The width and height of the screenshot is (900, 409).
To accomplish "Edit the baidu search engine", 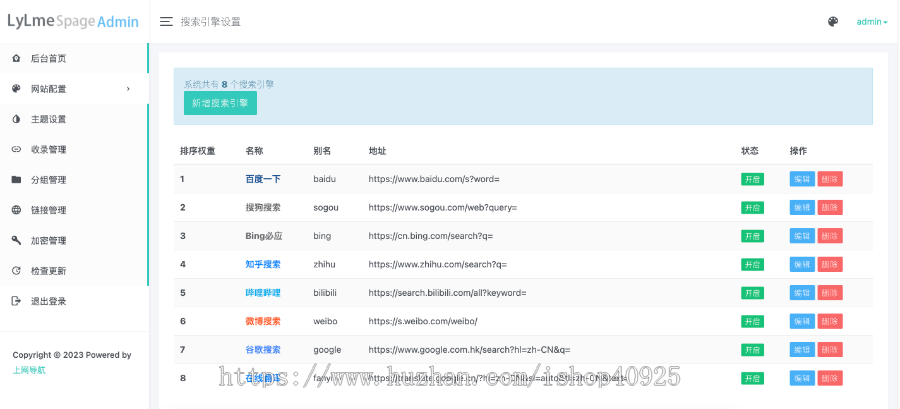I will pyautogui.click(x=802, y=179).
